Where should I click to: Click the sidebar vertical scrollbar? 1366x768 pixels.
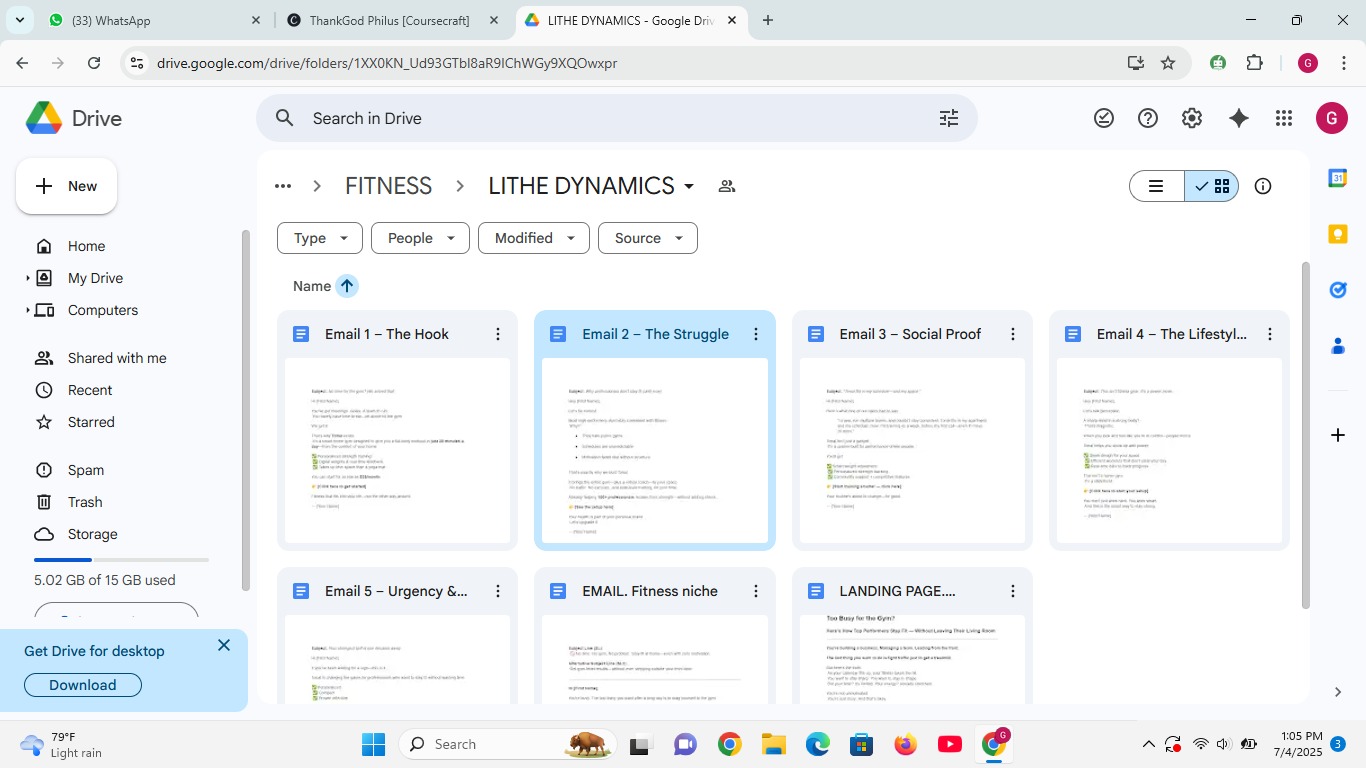point(245,410)
